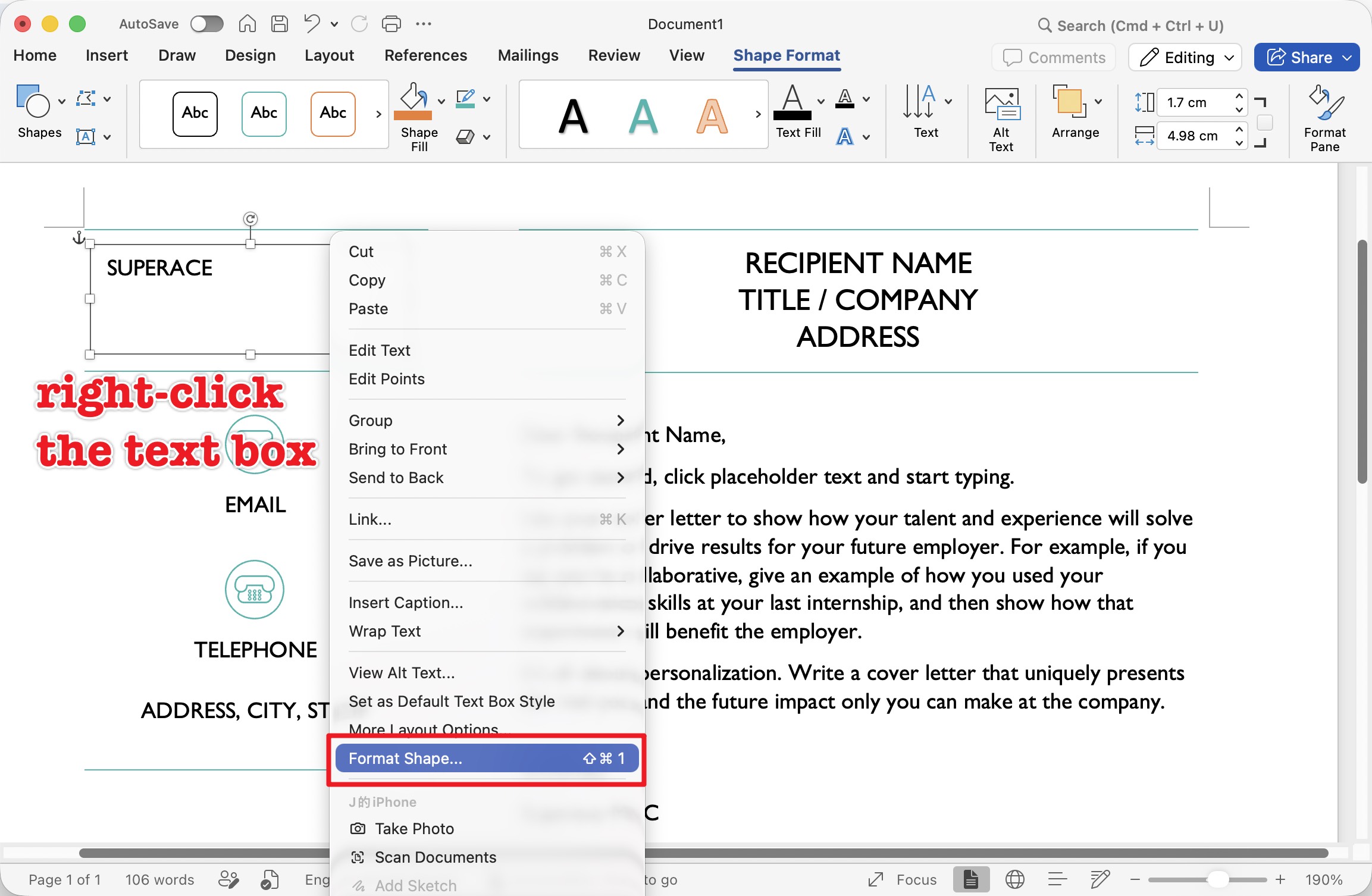The image size is (1372, 896).
Task: Open the Review tab
Action: click(x=614, y=55)
